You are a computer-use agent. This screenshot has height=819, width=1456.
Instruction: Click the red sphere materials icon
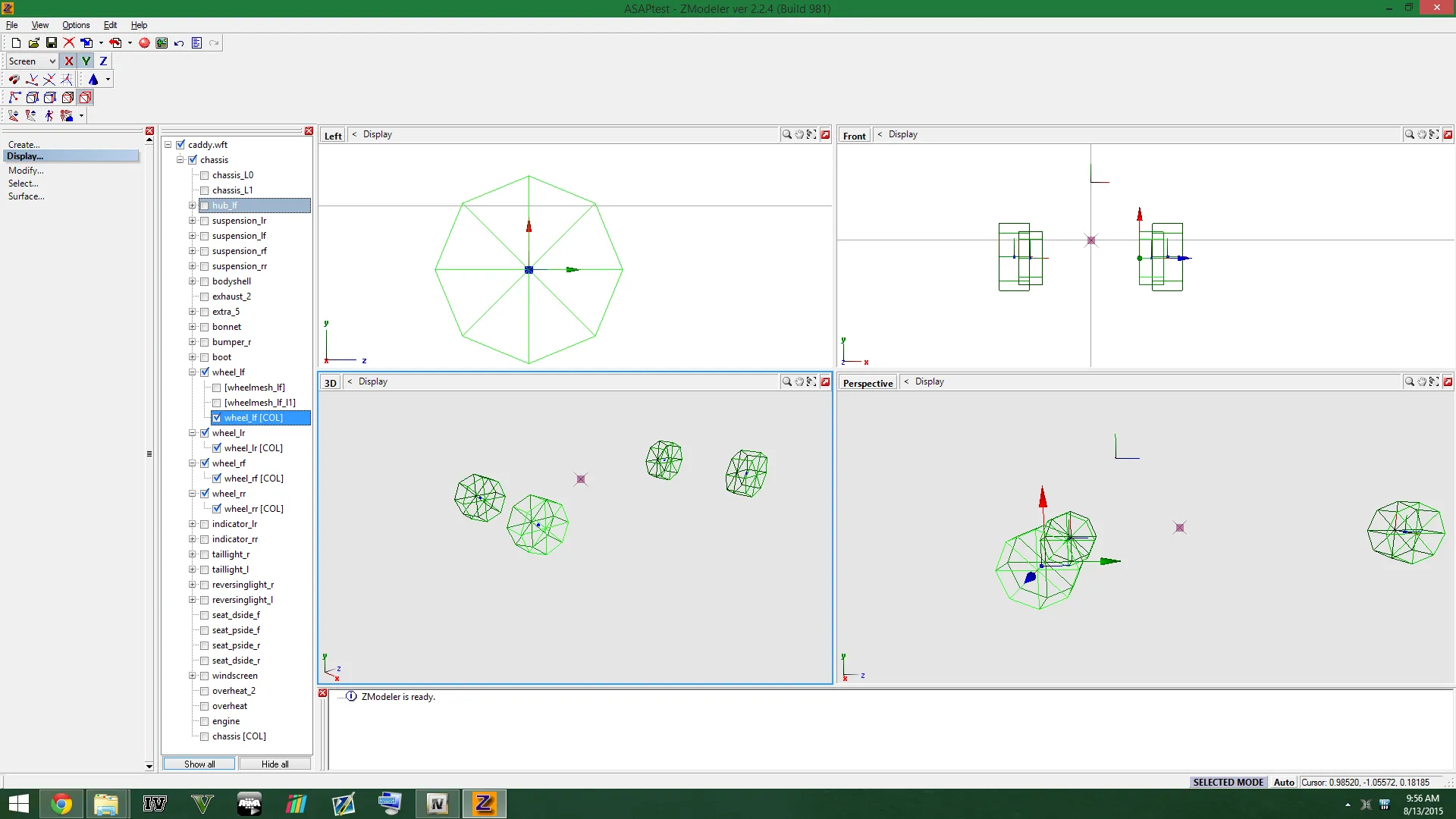tap(144, 43)
